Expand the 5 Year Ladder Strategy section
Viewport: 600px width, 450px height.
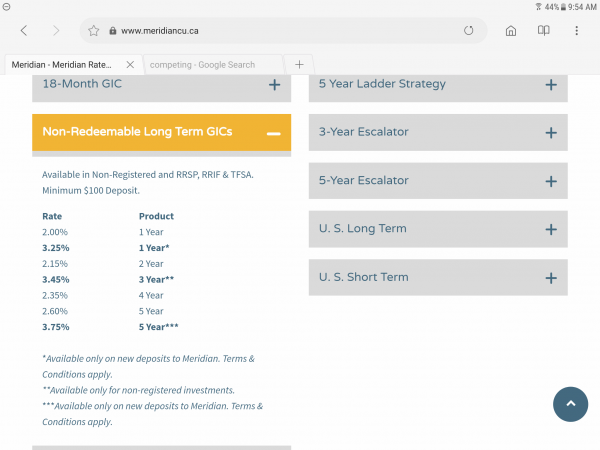(x=550, y=85)
